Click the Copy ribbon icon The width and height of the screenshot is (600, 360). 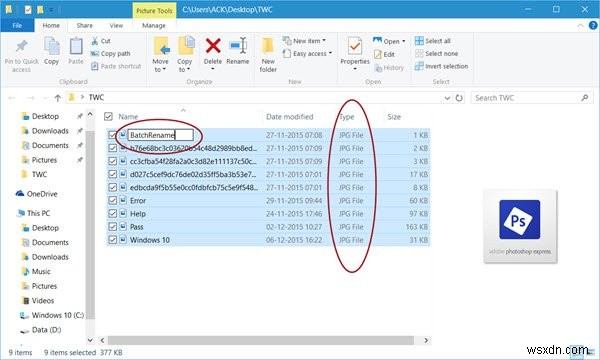pos(51,47)
